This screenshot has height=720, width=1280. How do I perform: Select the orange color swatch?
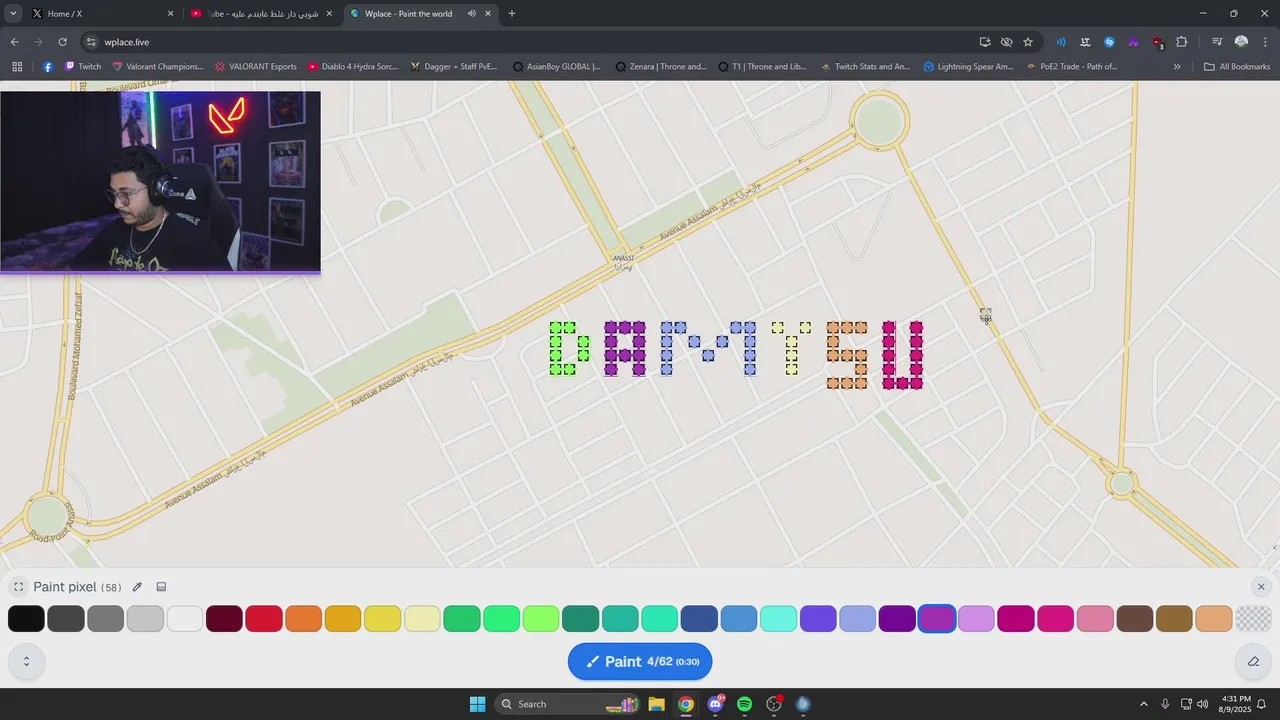pyautogui.click(x=304, y=619)
